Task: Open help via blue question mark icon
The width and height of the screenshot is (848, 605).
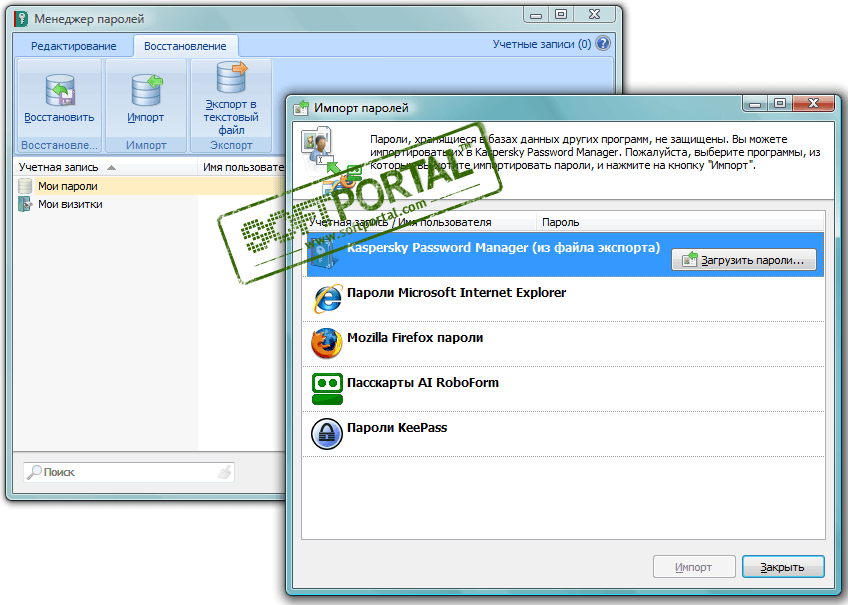Action: [x=603, y=43]
